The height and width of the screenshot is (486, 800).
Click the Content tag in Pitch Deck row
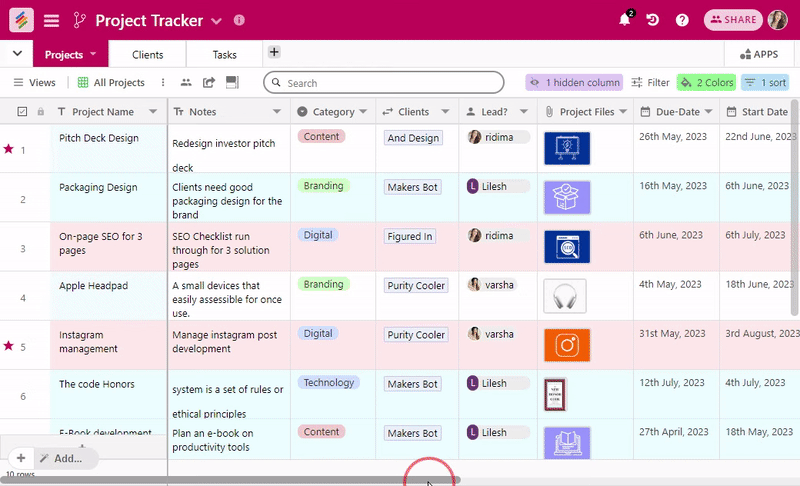[321, 137]
